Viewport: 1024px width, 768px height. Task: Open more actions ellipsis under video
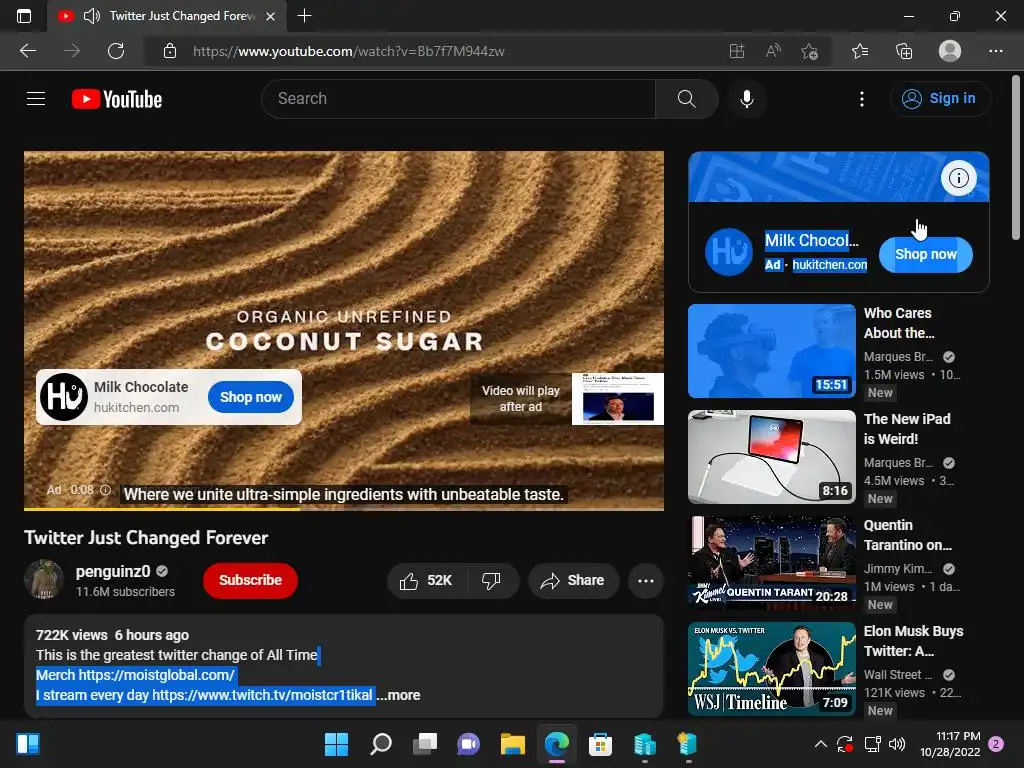click(645, 581)
